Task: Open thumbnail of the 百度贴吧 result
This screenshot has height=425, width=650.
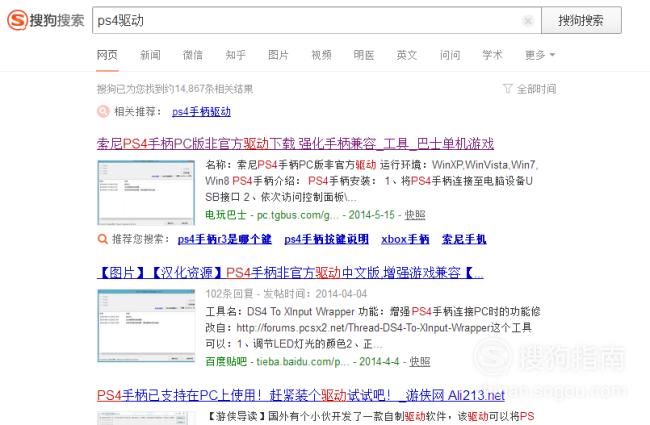Action: 146,326
